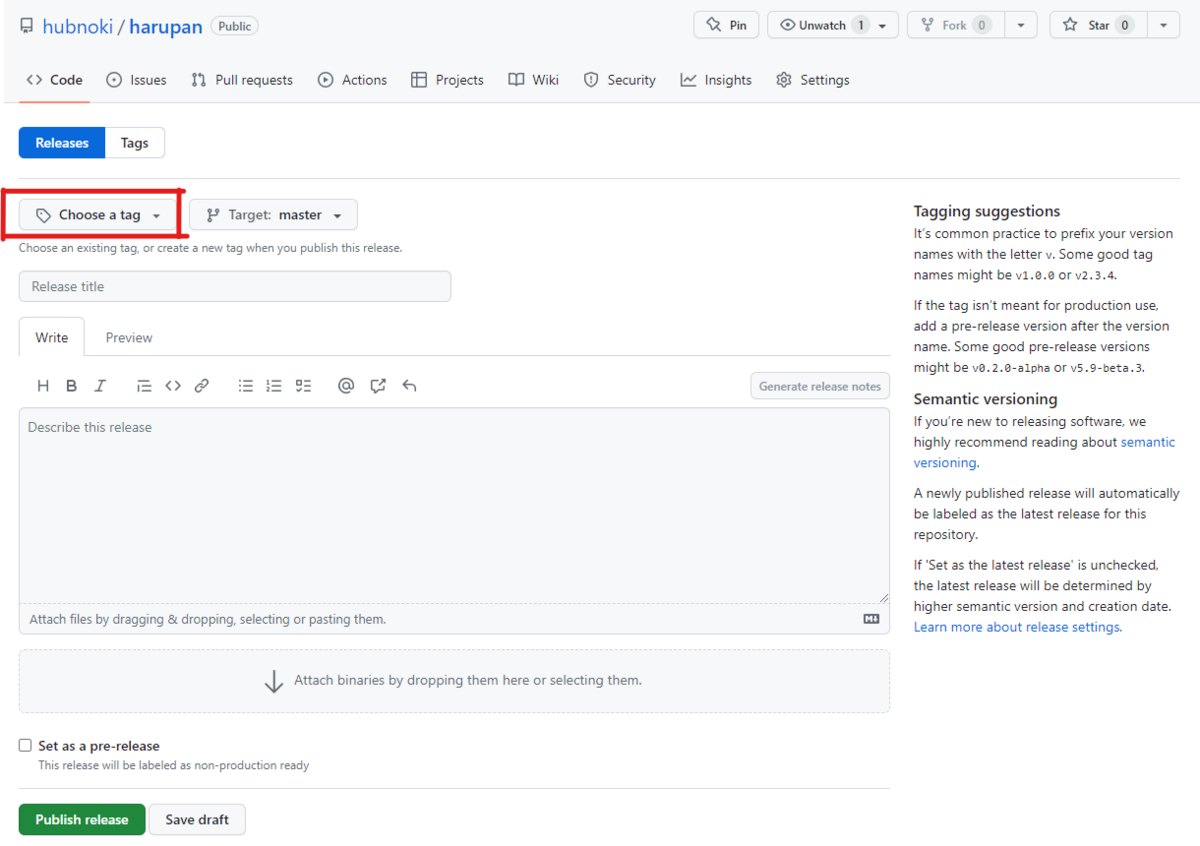Insert an unordered list in the description
The image size is (1200, 846).
point(245,385)
